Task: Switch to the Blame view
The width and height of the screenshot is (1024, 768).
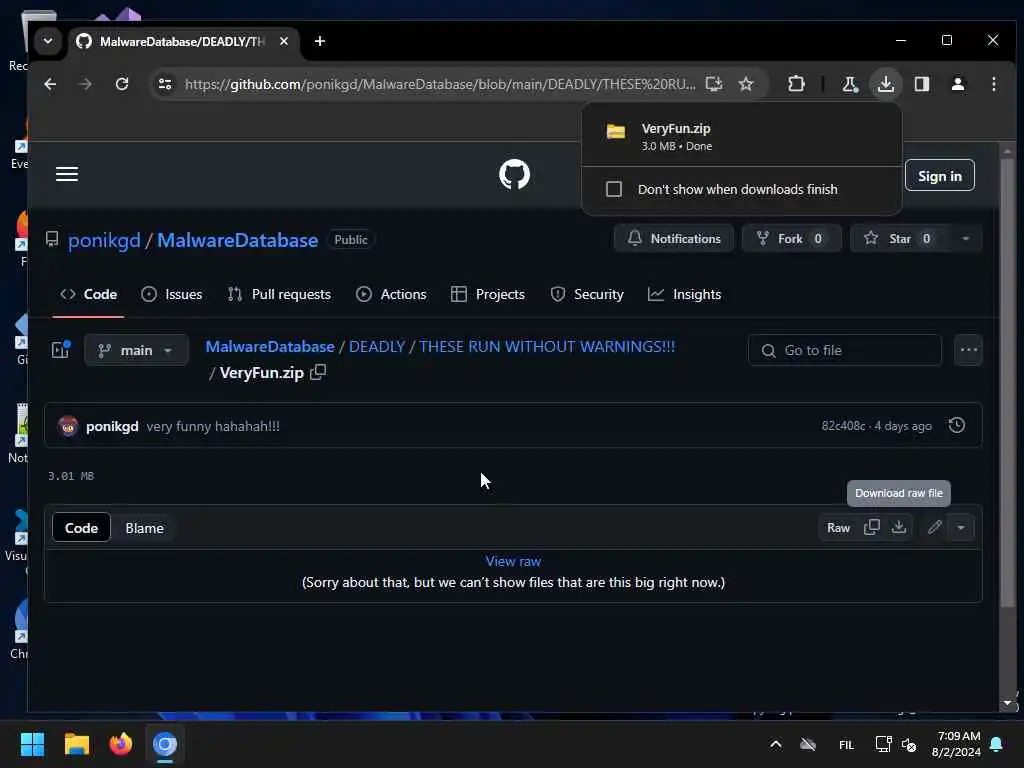Action: point(144,528)
